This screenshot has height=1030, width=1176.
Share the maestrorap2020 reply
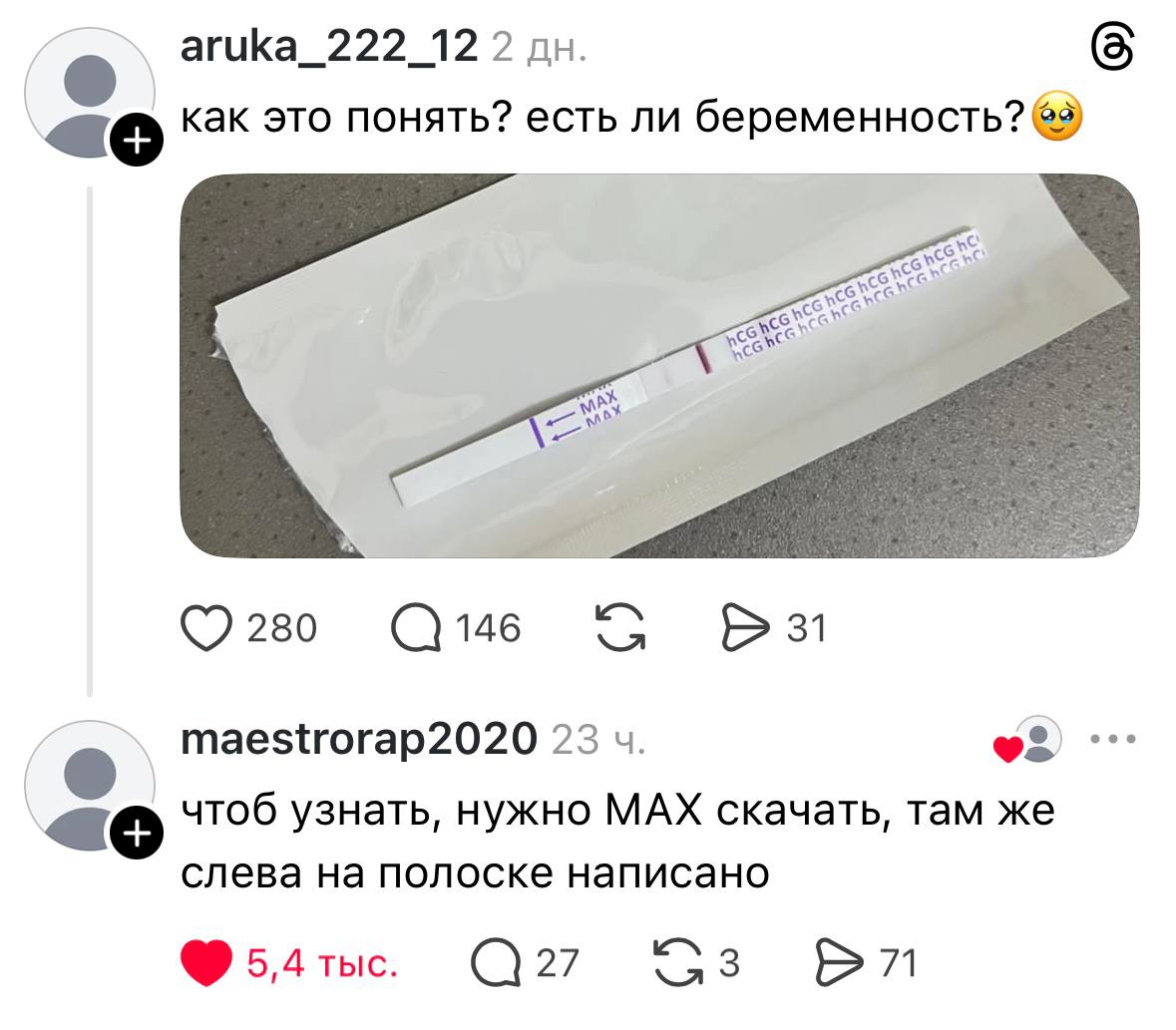click(x=839, y=962)
